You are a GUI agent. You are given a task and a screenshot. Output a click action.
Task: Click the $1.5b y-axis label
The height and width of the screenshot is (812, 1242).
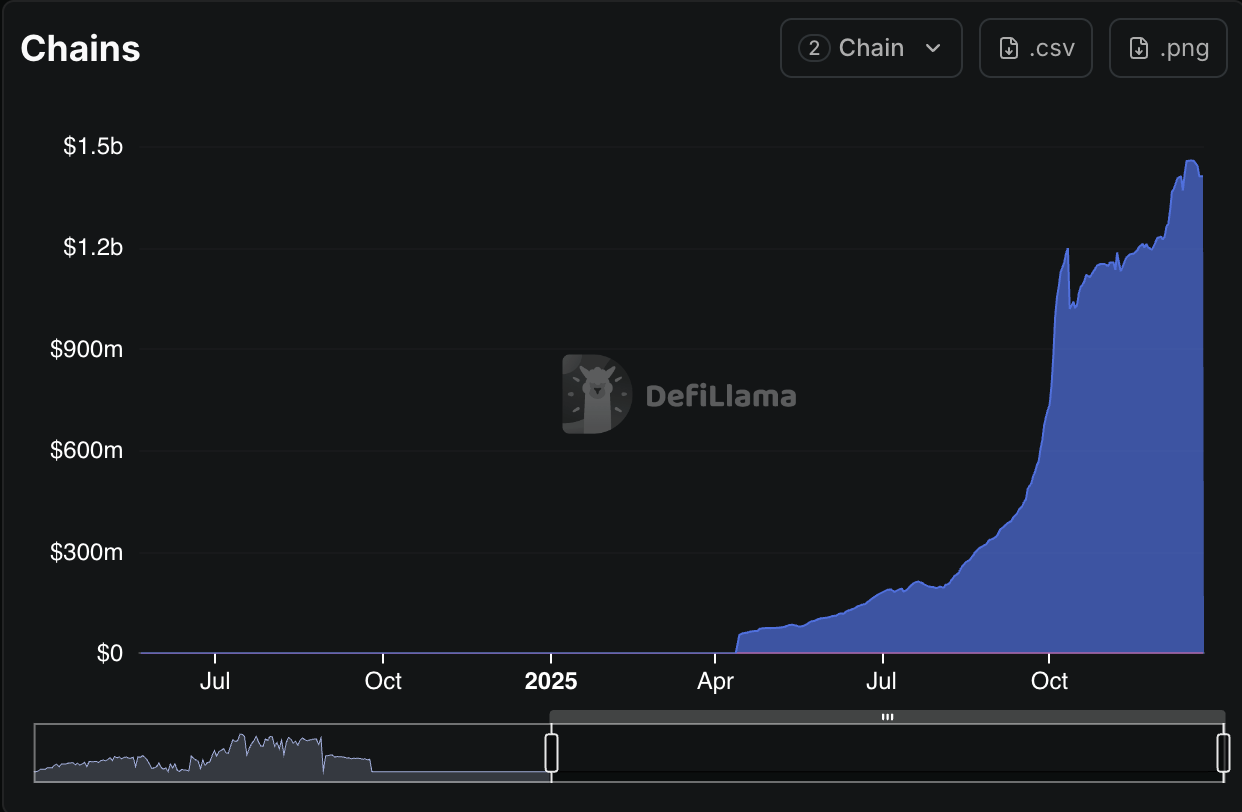(93, 147)
